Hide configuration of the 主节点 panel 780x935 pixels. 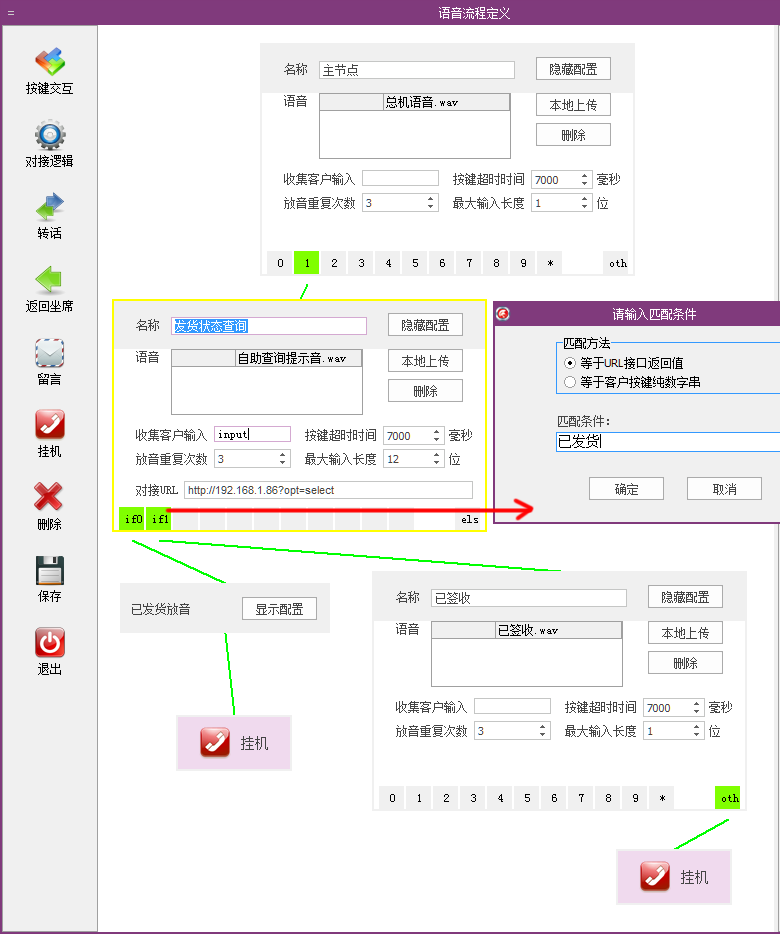(573, 69)
